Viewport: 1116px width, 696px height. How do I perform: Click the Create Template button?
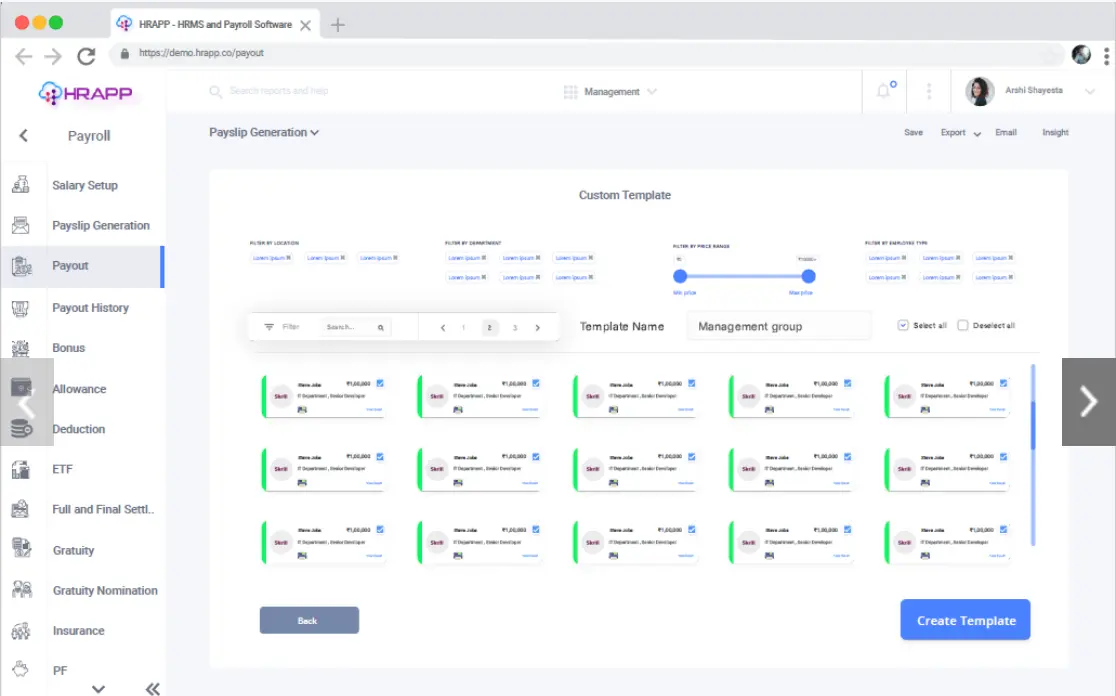965,620
